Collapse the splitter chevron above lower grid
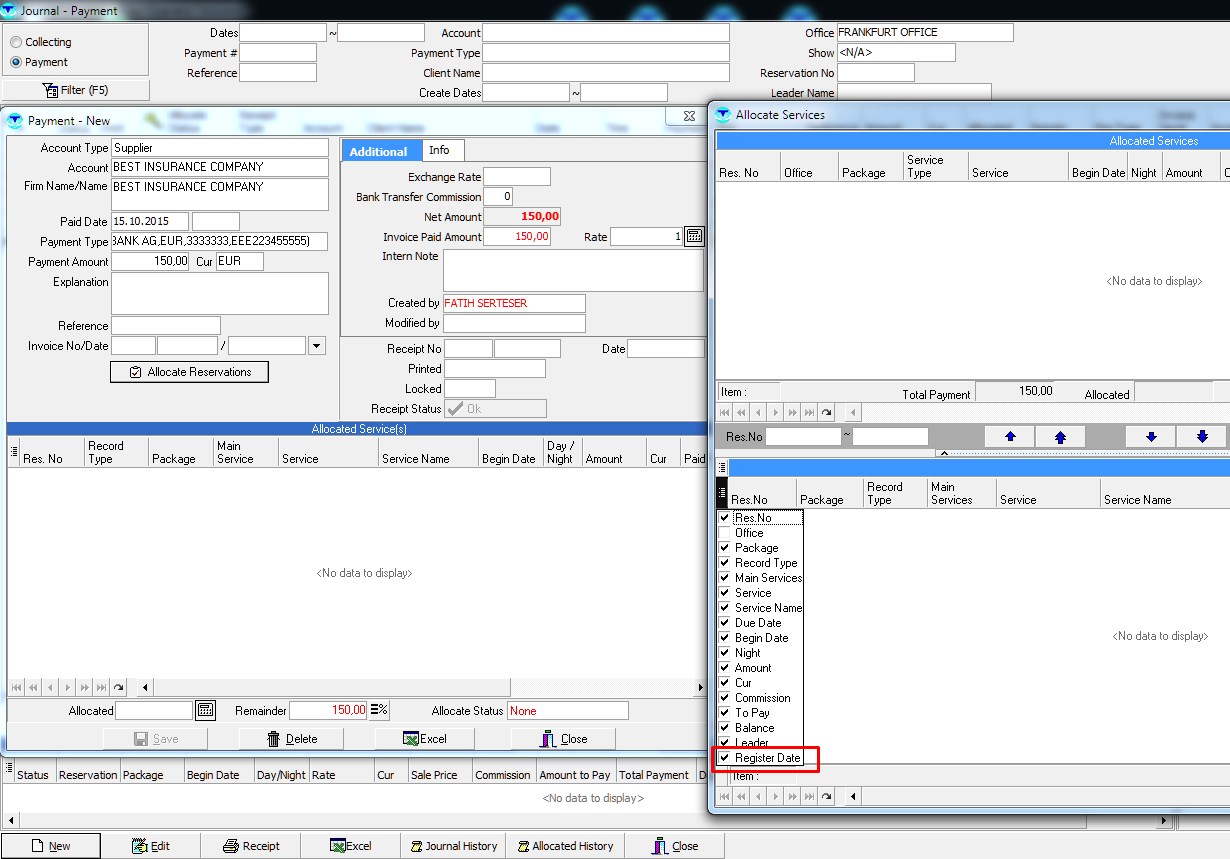Viewport: 1230px width, 859px height. (x=940, y=453)
